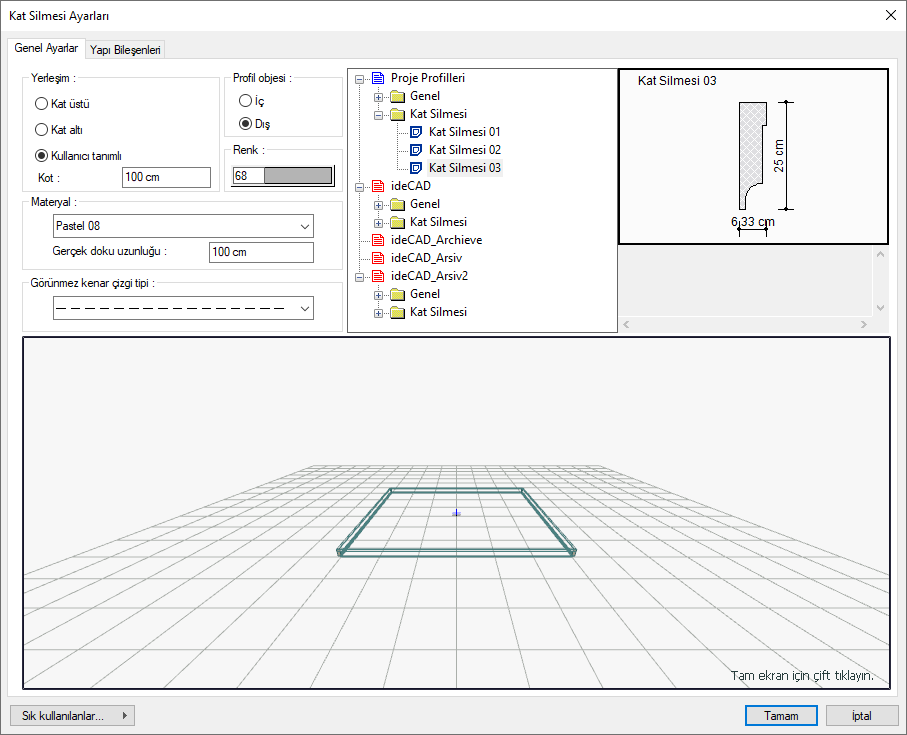Select the İç profile object option
907x735 pixels.
tap(245, 101)
